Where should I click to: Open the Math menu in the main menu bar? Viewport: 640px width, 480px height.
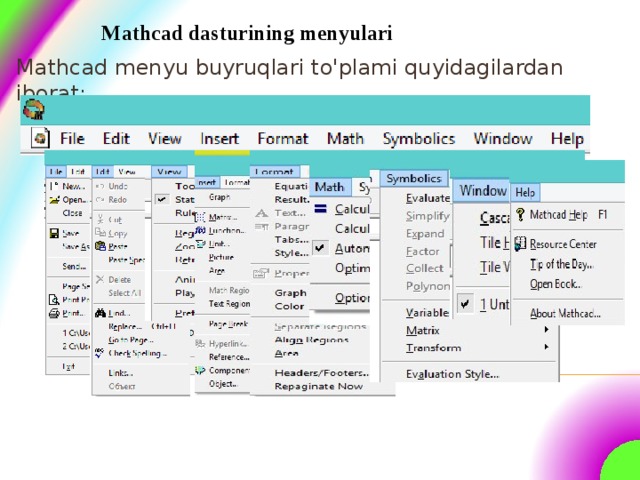click(345, 139)
